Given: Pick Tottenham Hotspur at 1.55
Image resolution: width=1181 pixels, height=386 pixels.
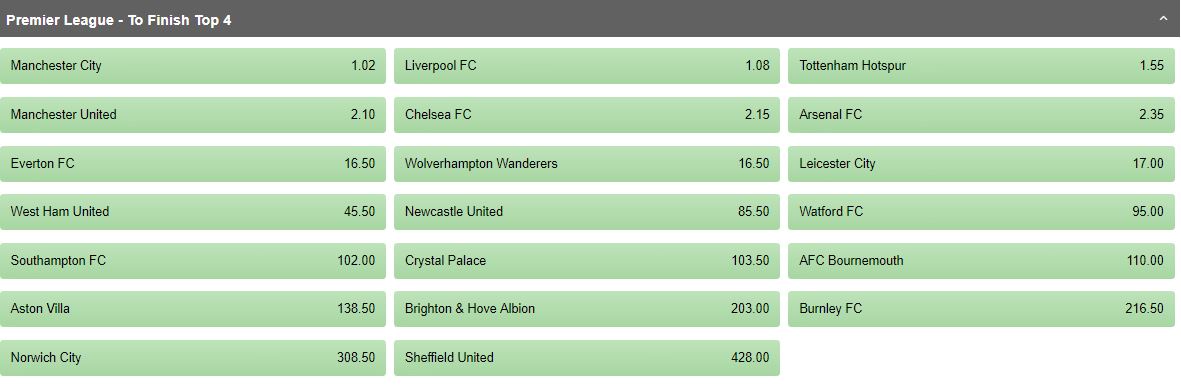Looking at the screenshot, I should pos(981,66).
